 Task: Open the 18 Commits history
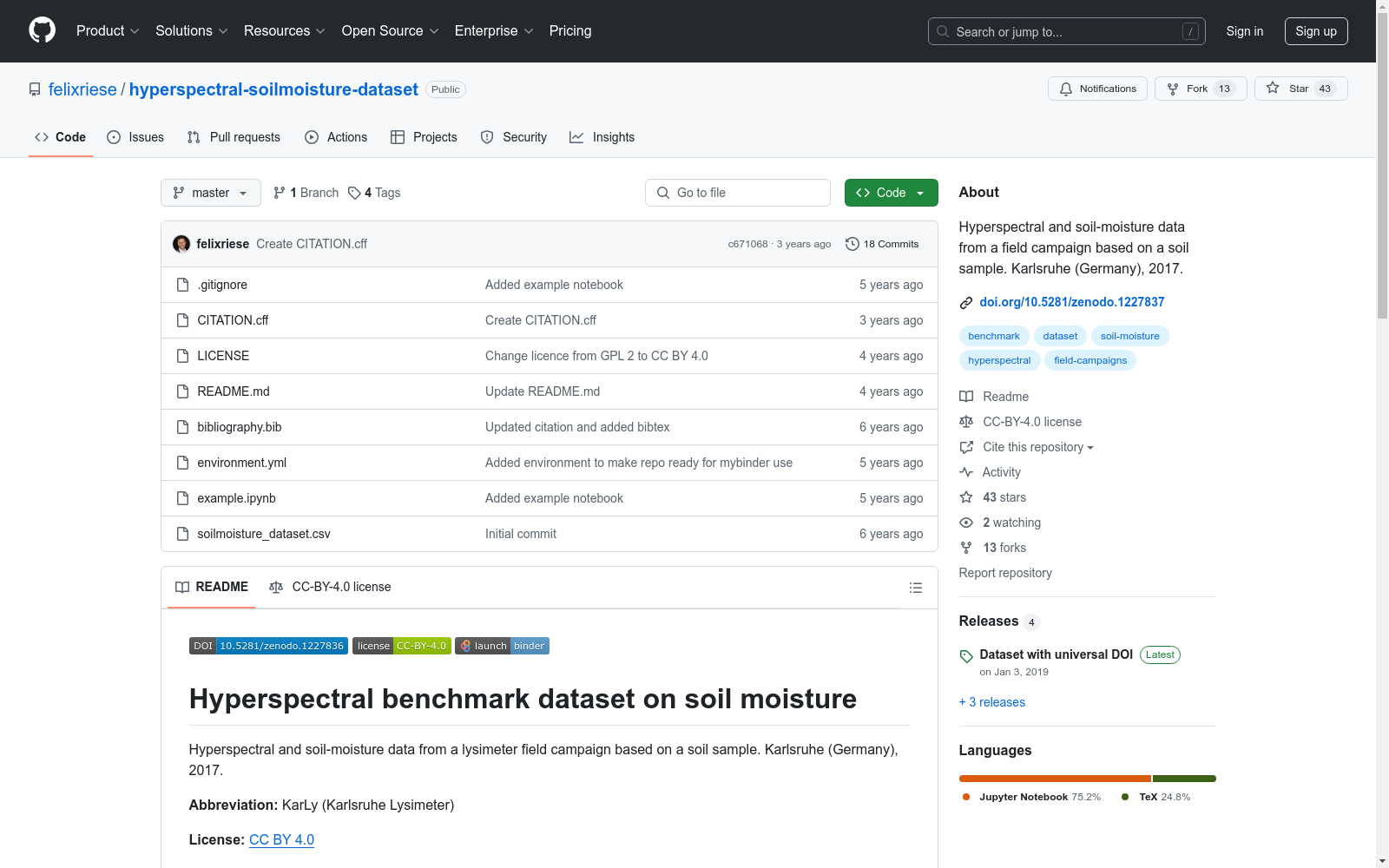point(882,244)
